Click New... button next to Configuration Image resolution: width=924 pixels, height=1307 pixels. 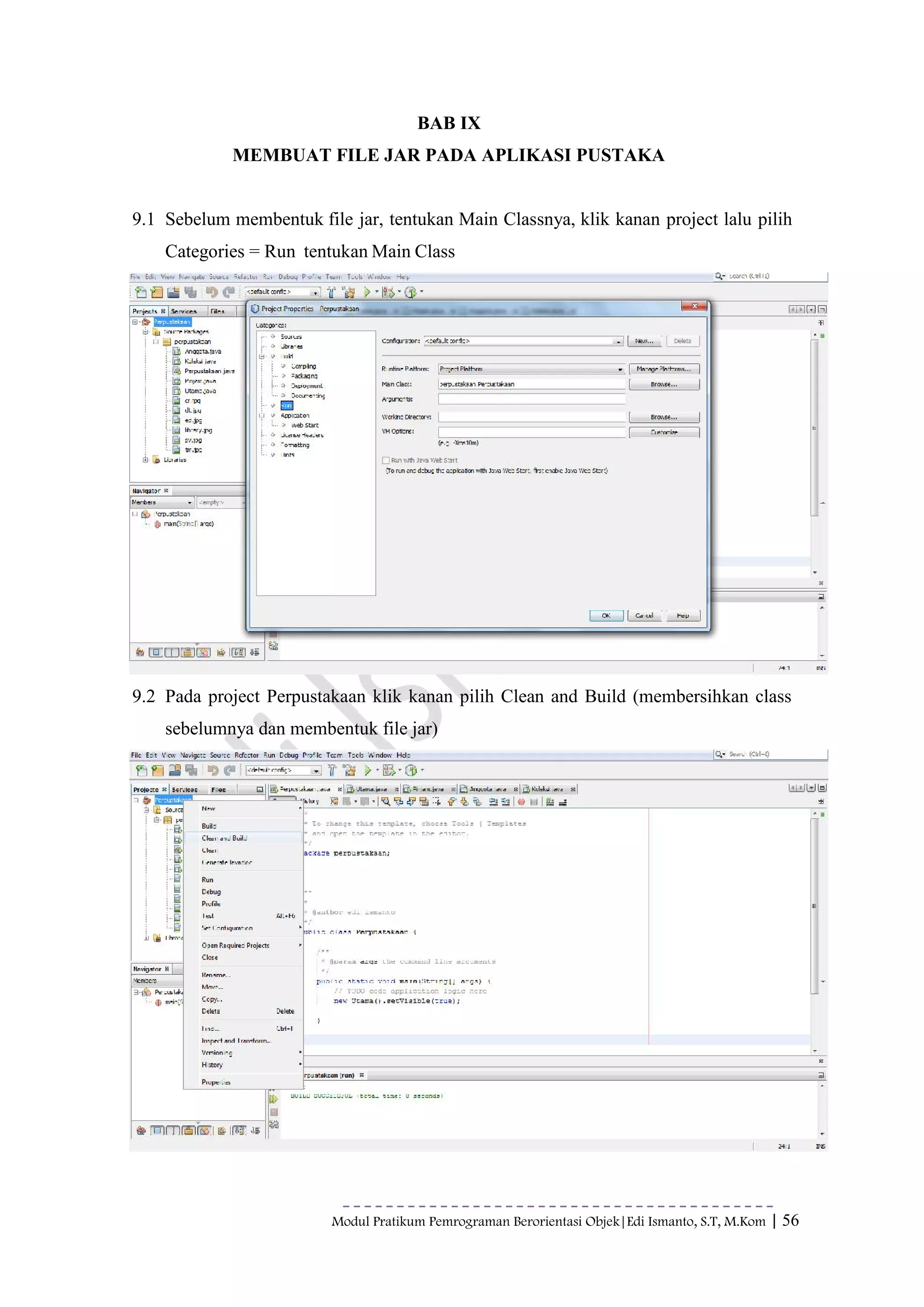645,341
